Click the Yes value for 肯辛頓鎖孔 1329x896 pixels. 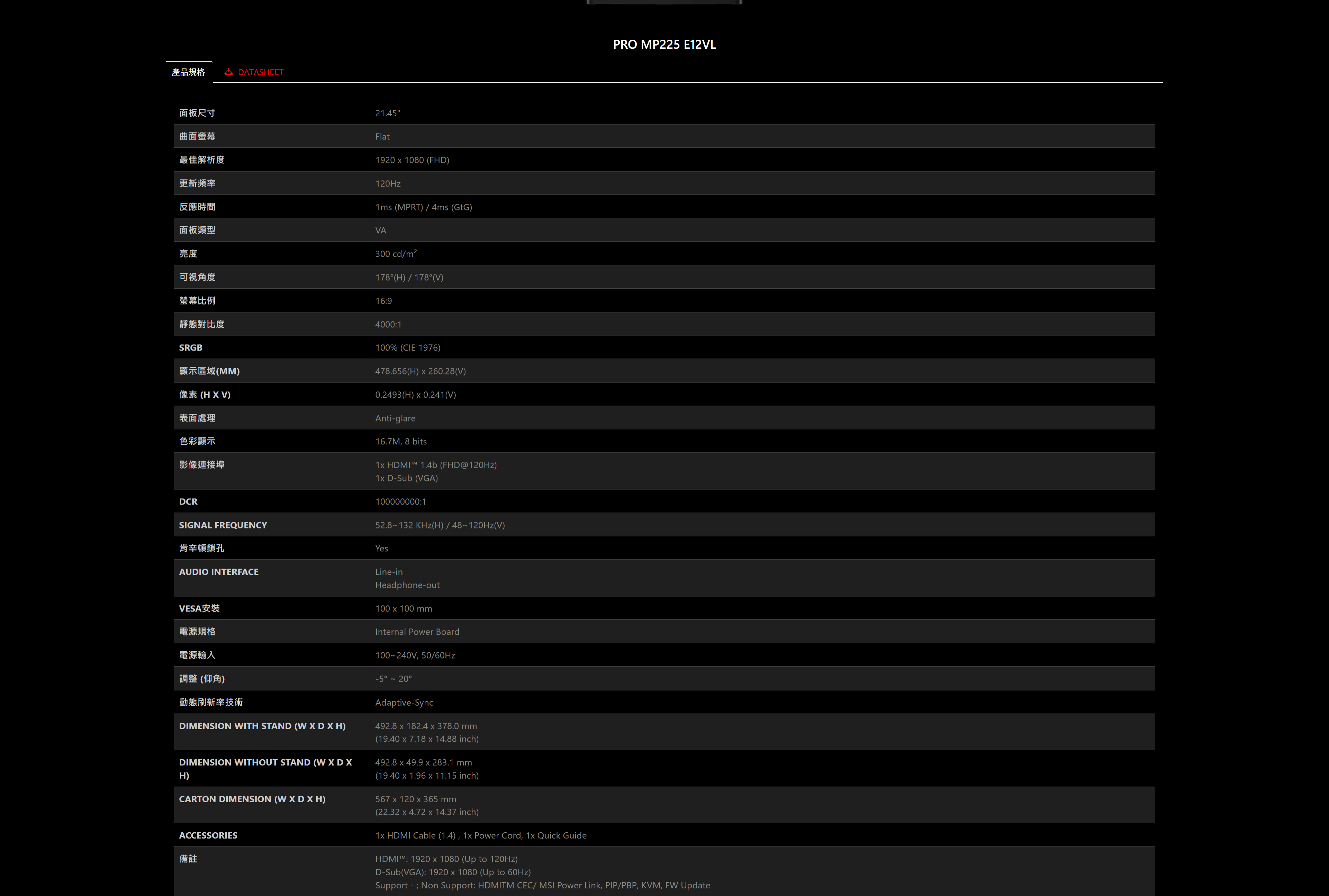tap(382, 548)
